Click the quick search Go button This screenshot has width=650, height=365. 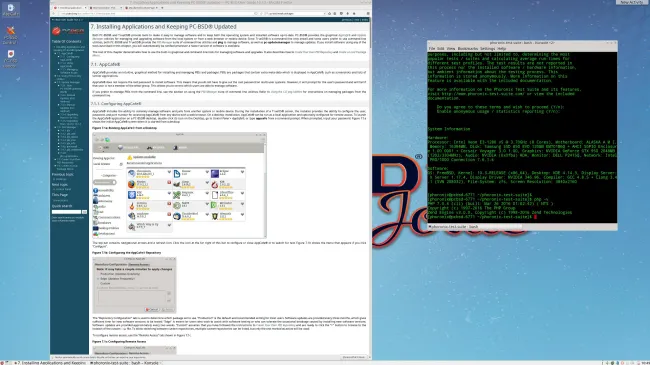coord(85,212)
